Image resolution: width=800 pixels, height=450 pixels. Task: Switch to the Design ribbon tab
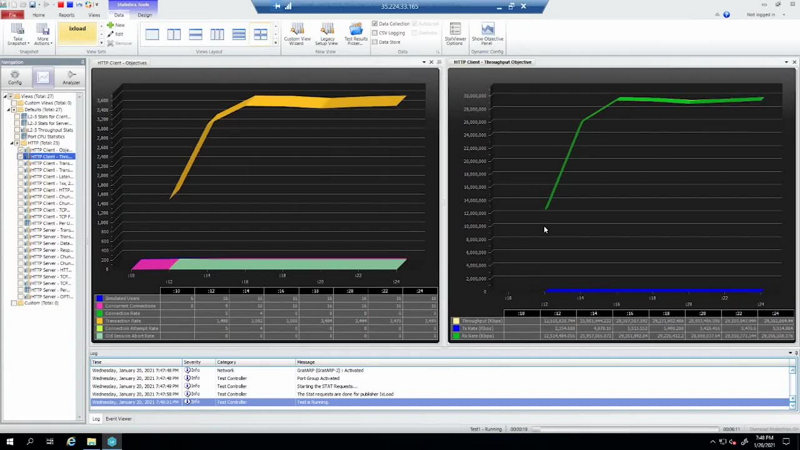(144, 15)
